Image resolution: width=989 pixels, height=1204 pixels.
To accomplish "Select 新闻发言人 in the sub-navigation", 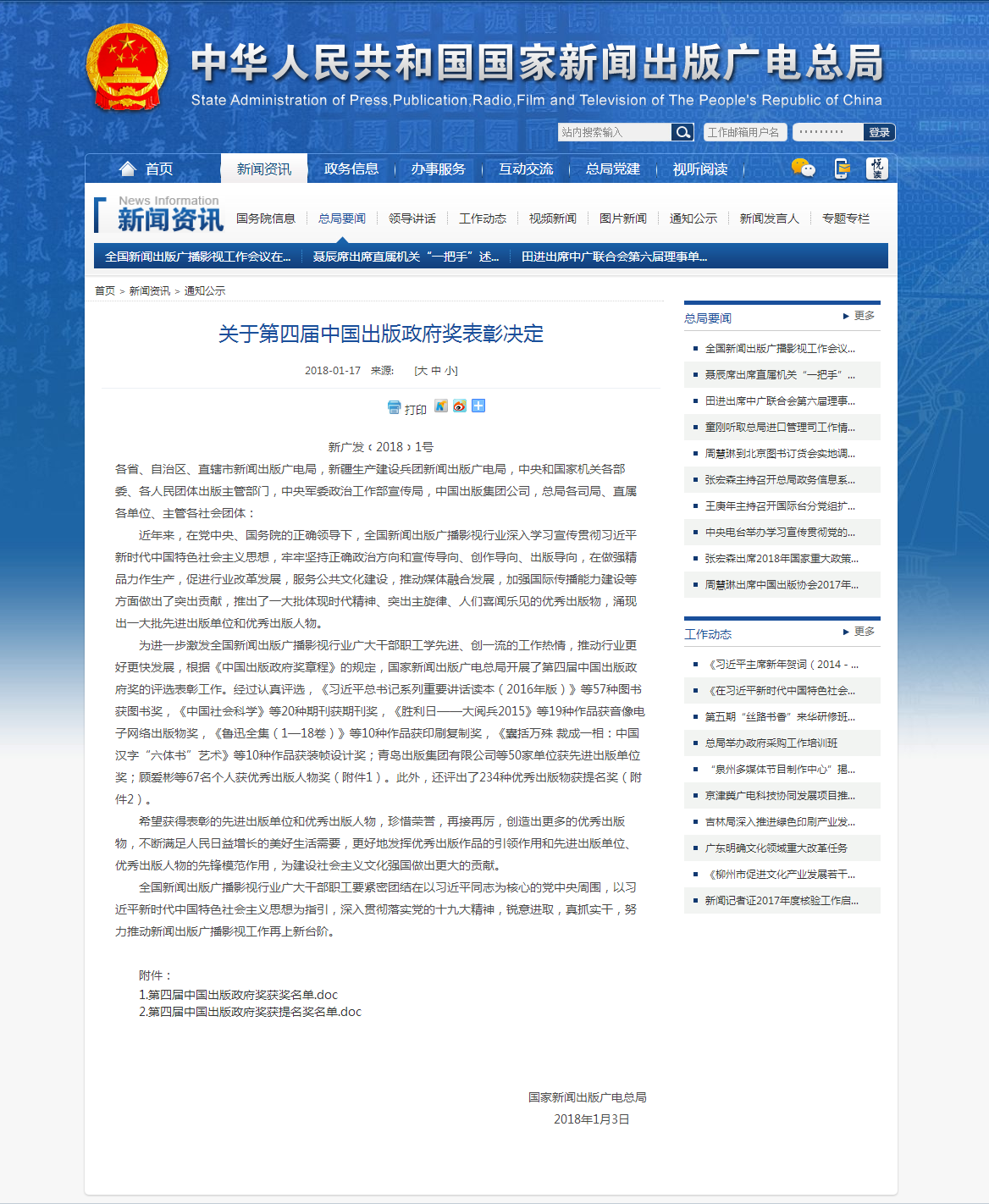I will 770,218.
